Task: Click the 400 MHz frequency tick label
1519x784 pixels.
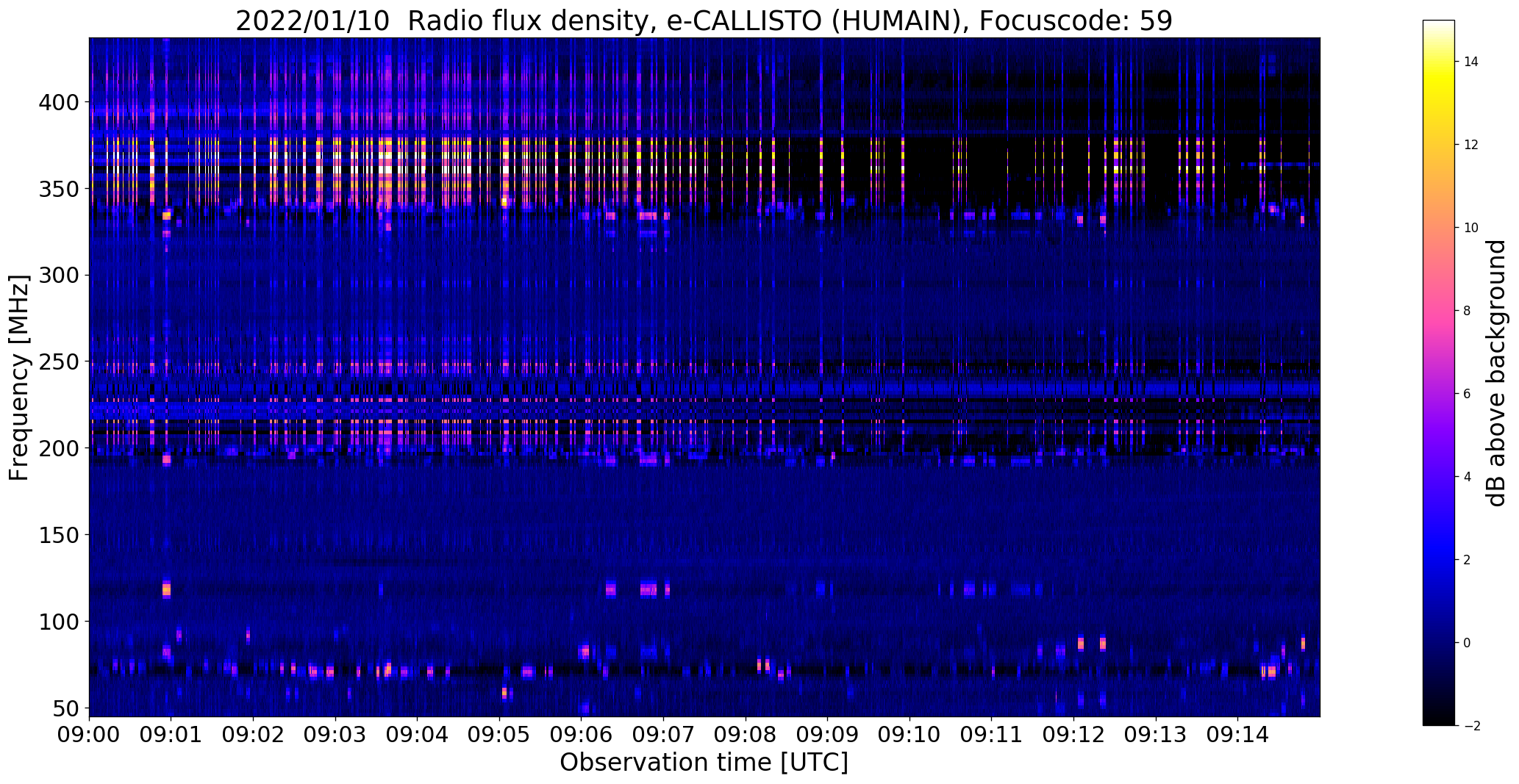Action: tap(60, 101)
